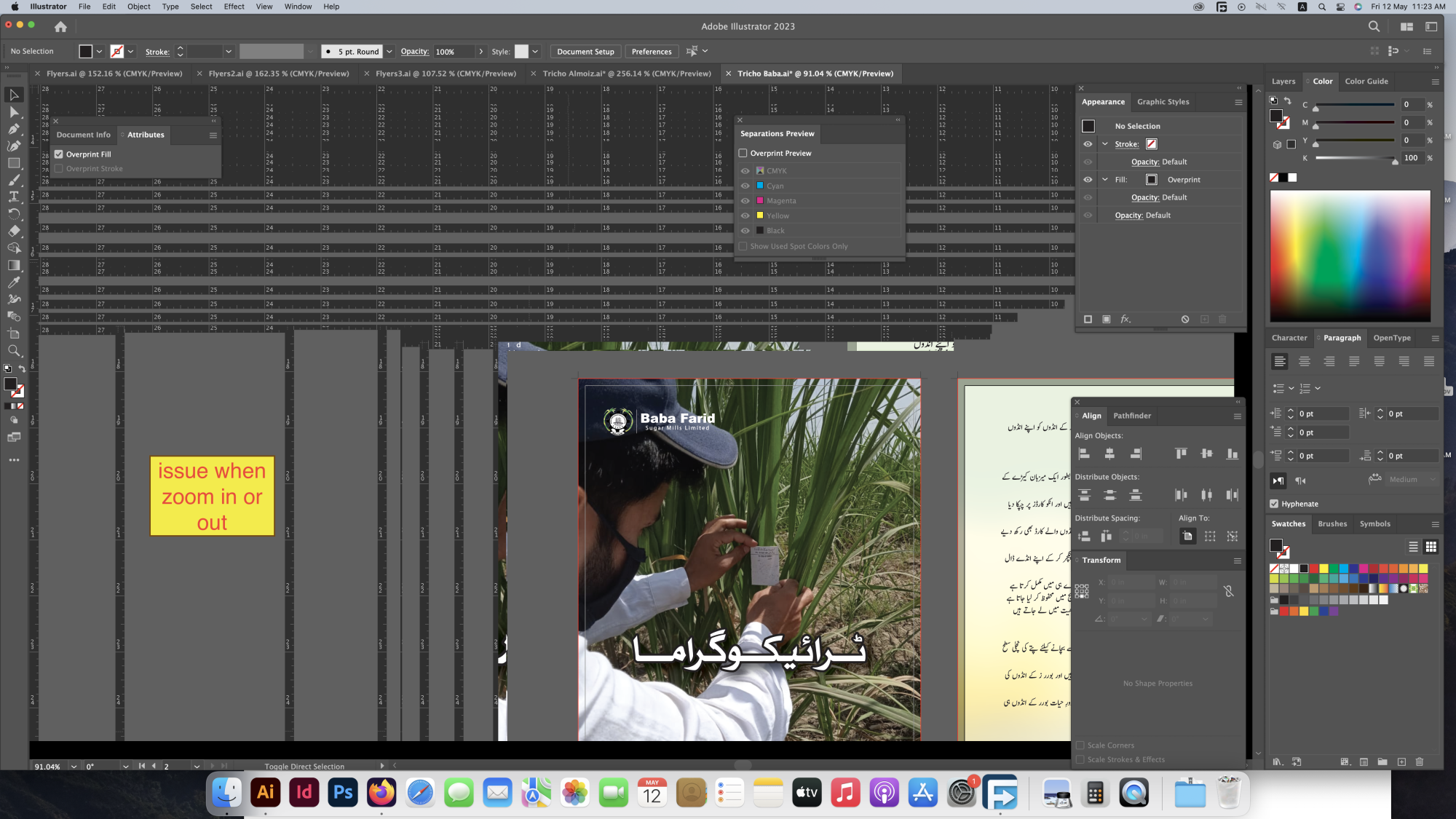Select the Type tool

pos(14,197)
